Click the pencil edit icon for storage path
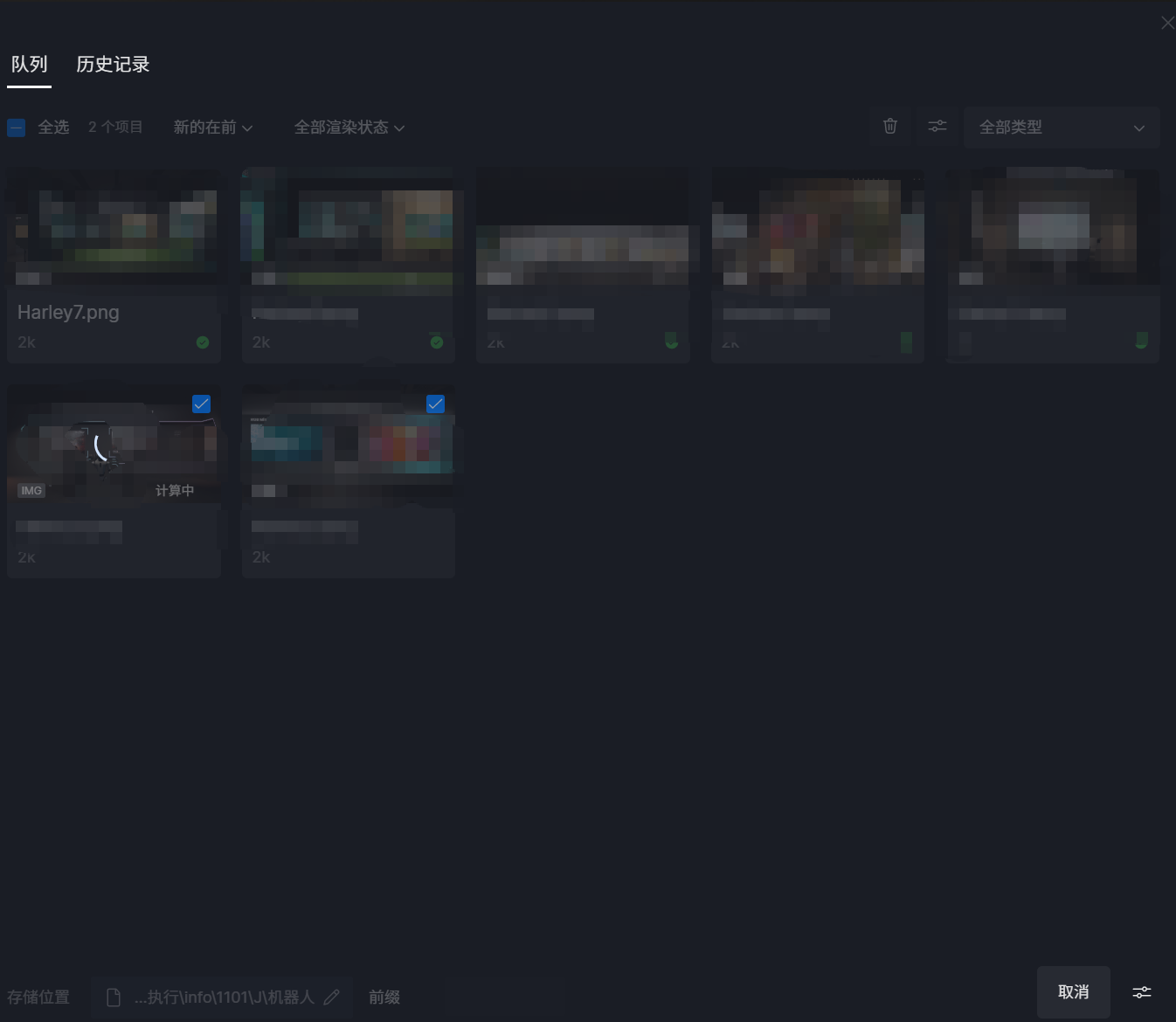 tap(332, 997)
